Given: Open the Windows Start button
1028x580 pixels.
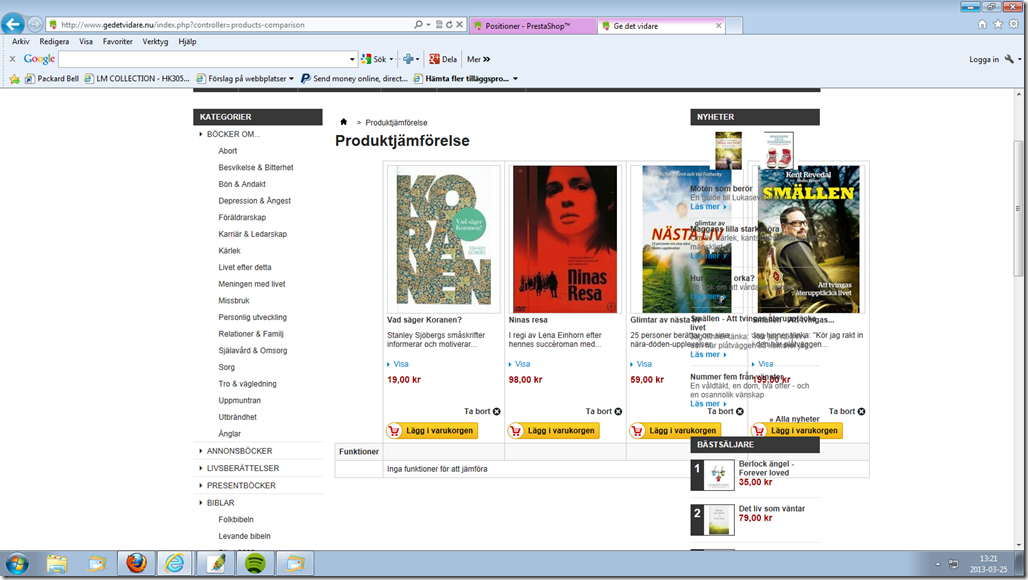Looking at the screenshot, I should pyautogui.click(x=17, y=564).
